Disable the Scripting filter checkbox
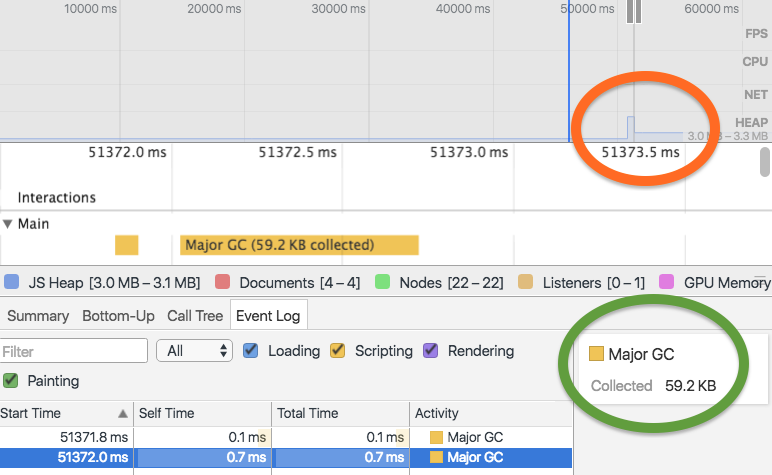The height and width of the screenshot is (475, 772). 338,351
